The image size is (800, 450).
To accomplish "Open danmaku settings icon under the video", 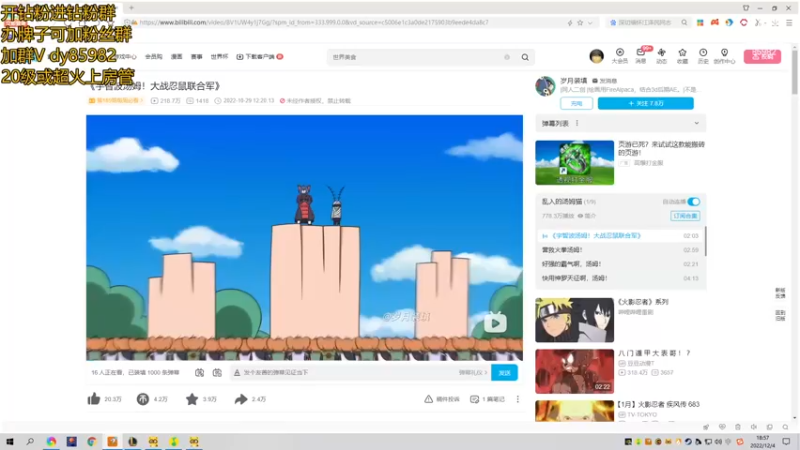I will [217, 372].
